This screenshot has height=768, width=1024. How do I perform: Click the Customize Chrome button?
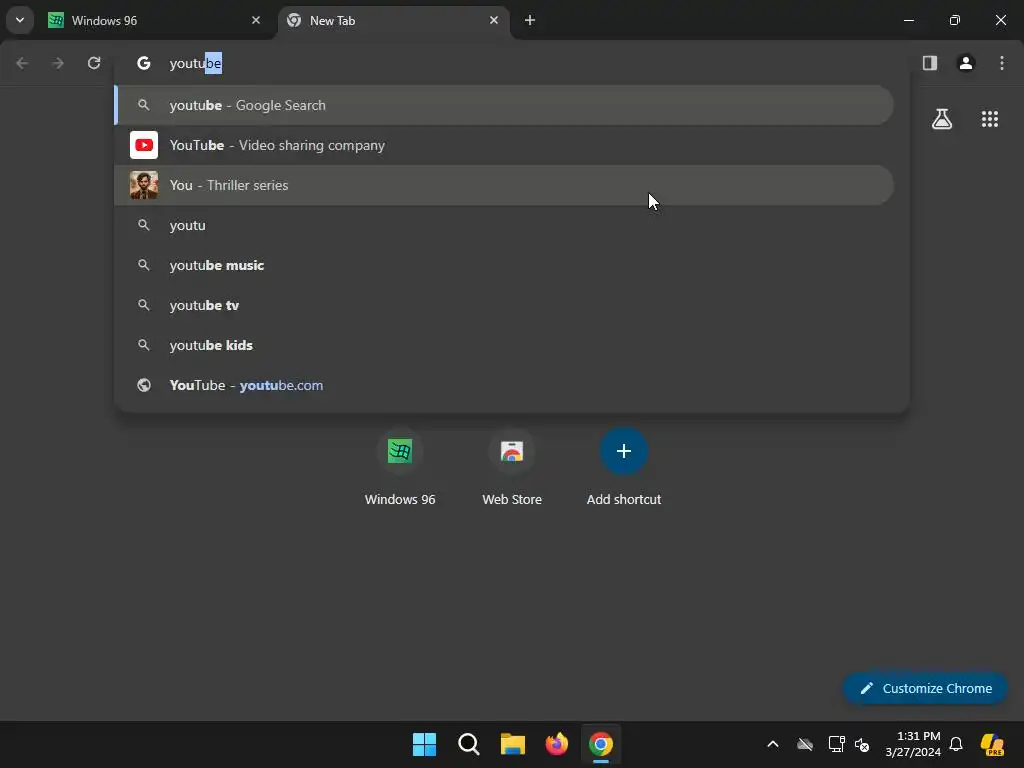click(925, 688)
